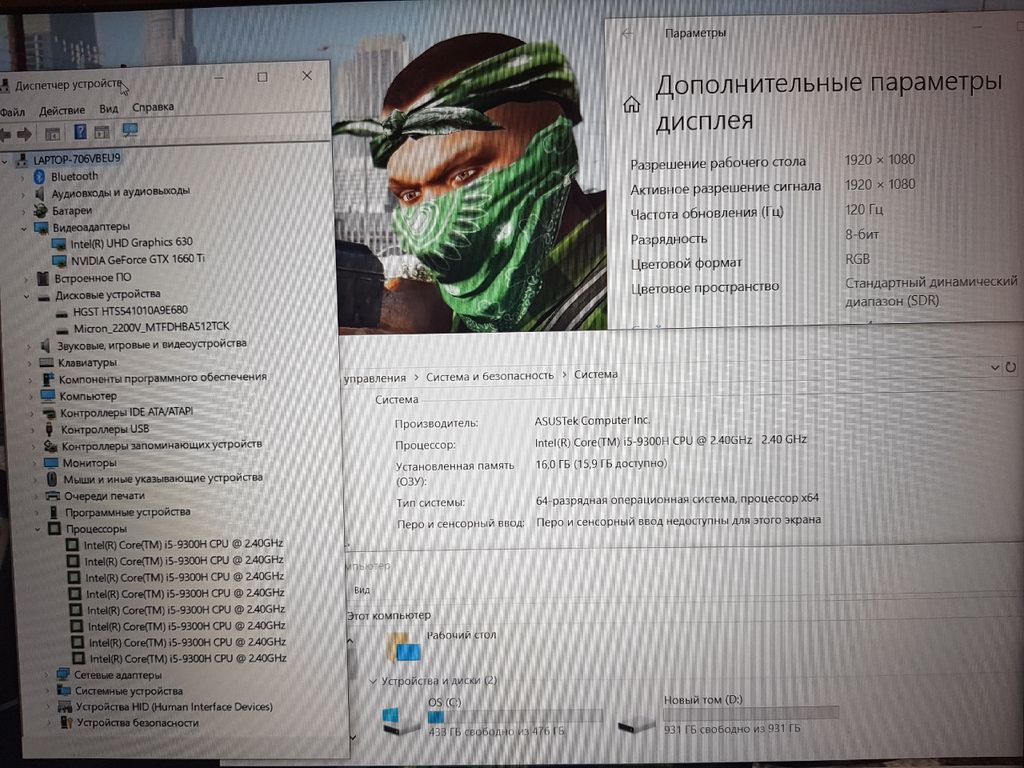Click the battery icon beside Батареи
1024x768 pixels.
(x=40, y=210)
